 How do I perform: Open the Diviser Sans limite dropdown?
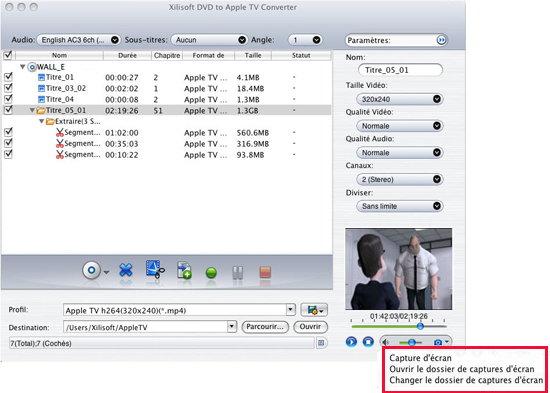400,206
